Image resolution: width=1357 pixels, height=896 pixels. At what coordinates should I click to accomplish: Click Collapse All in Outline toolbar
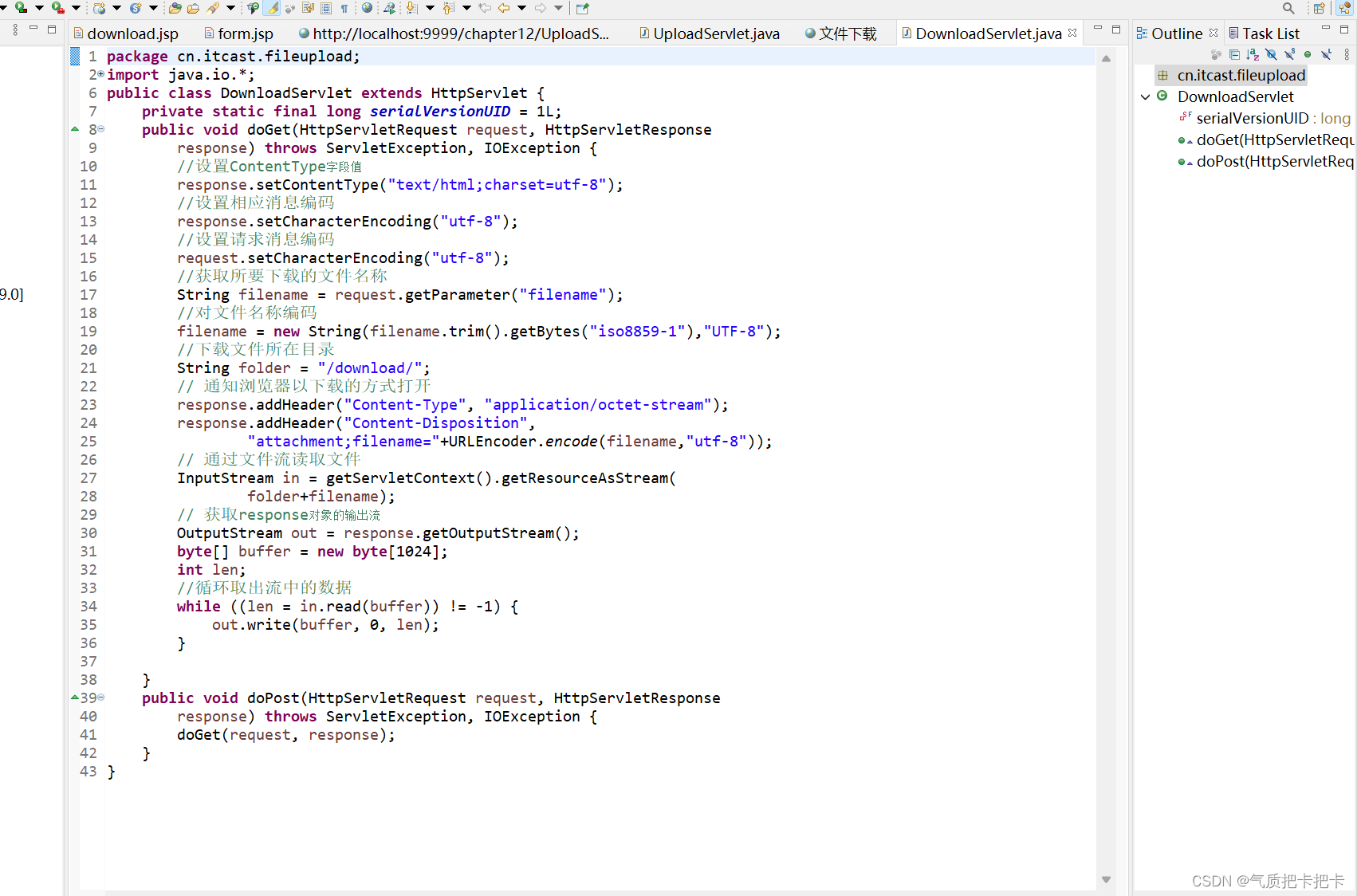point(1235,54)
